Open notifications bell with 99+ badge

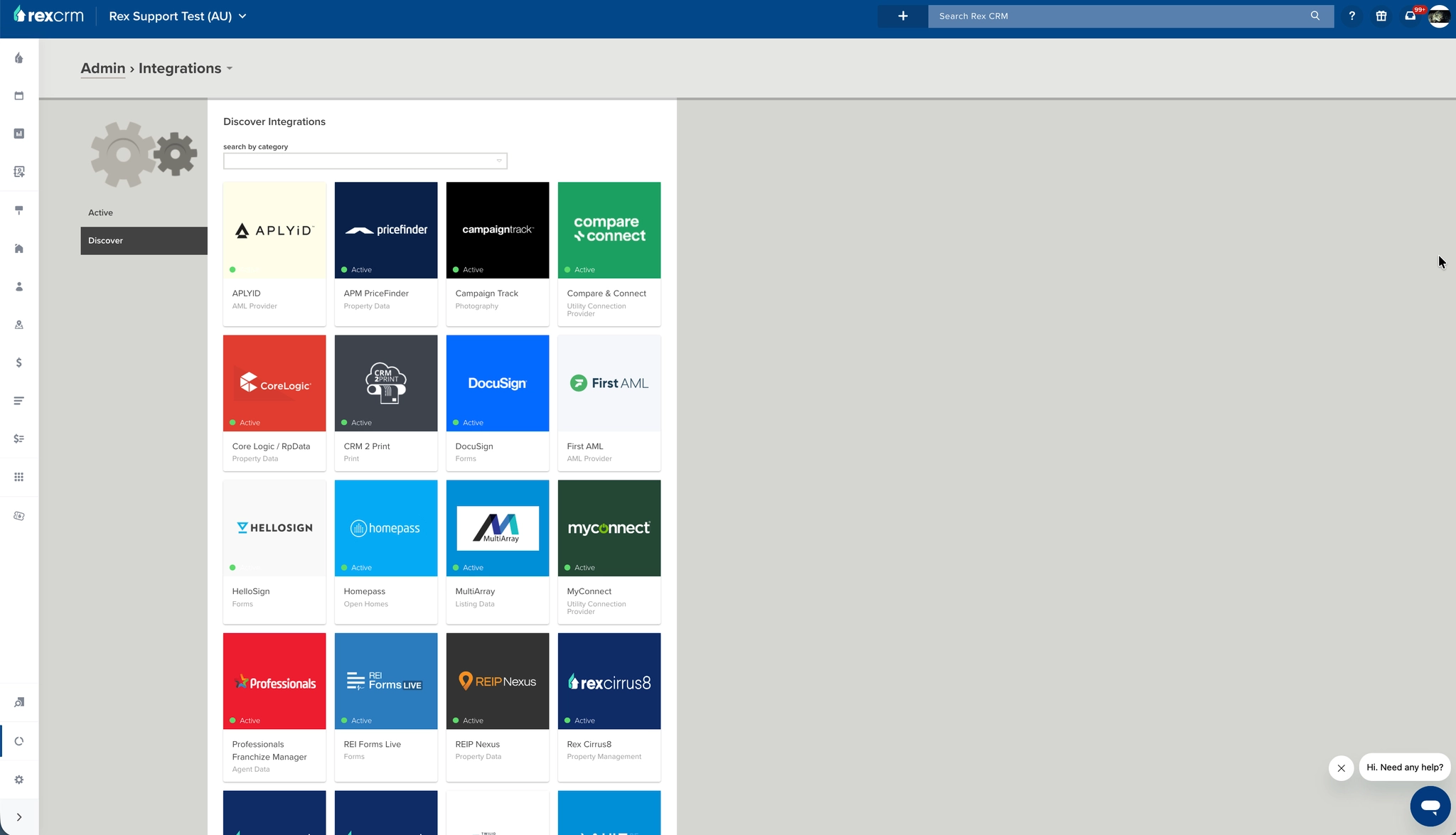point(1411,16)
